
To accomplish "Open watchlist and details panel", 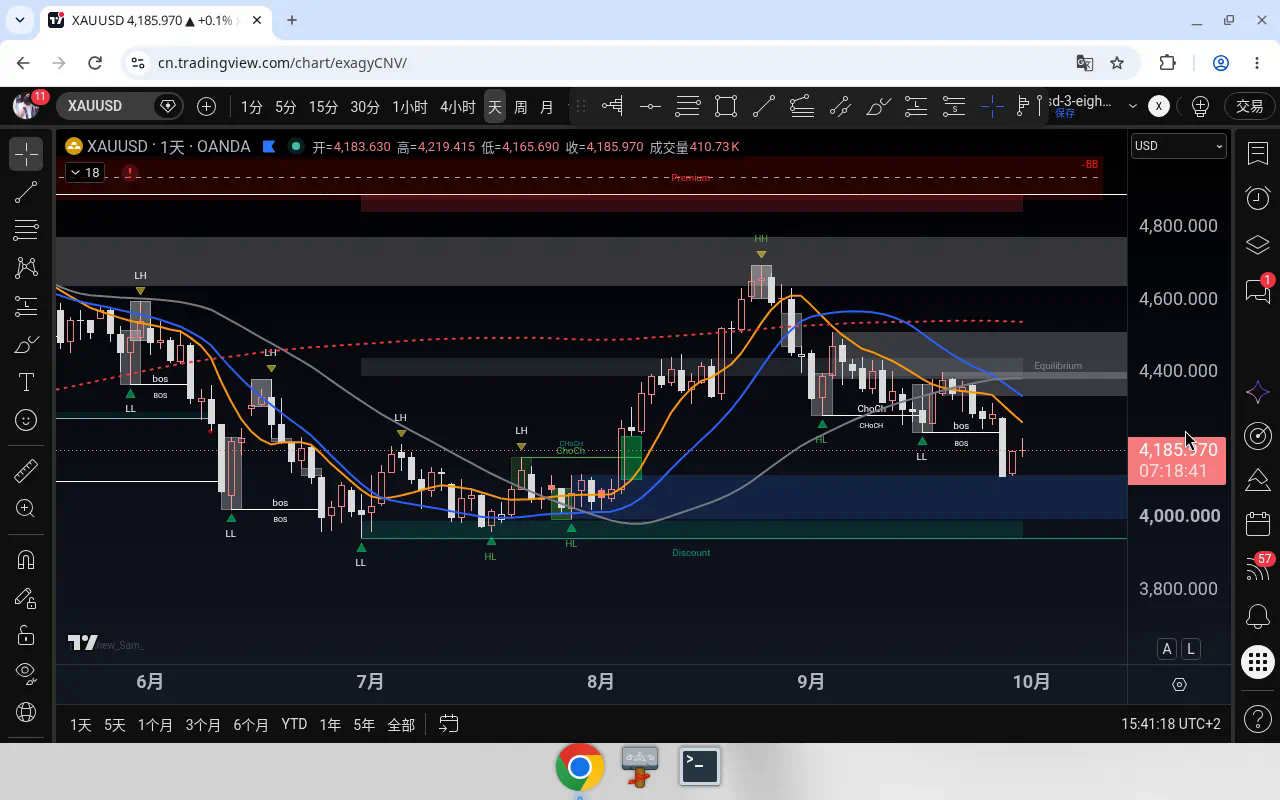I will 1258,153.
